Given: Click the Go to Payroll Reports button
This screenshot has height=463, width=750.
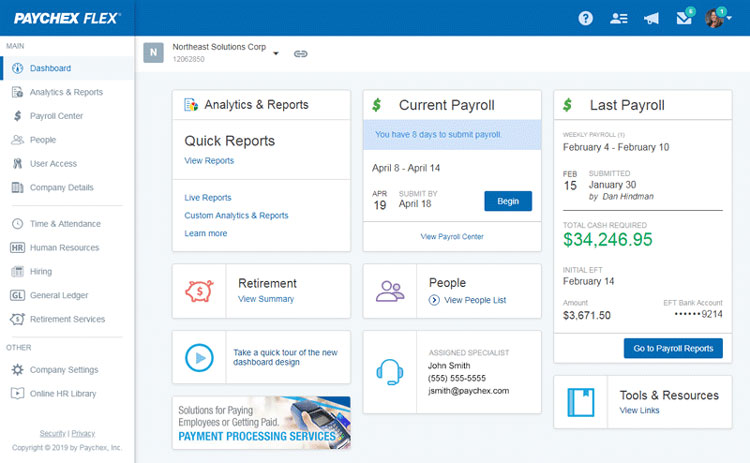Looking at the screenshot, I should 672,348.
